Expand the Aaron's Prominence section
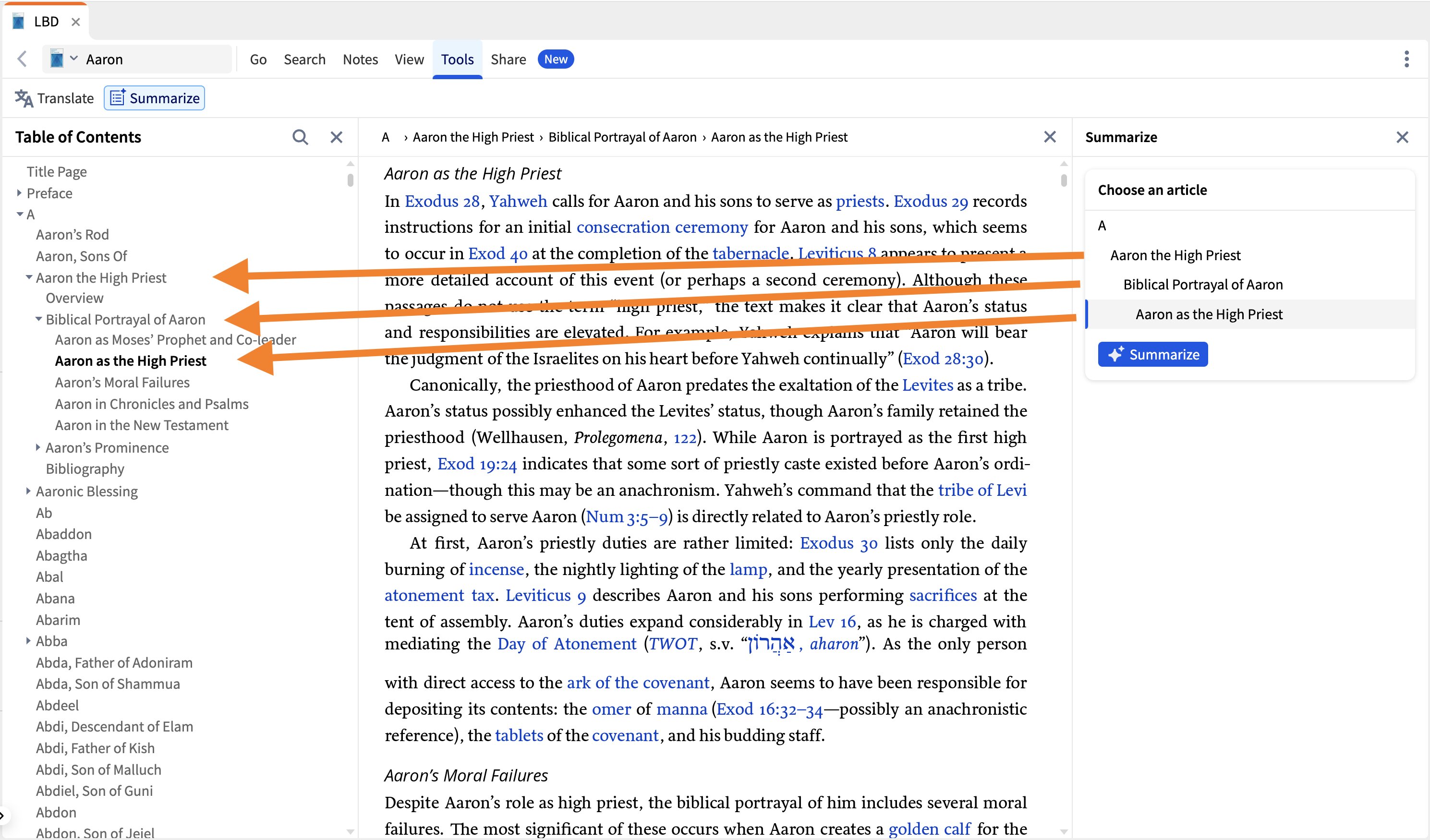The width and height of the screenshot is (1430, 840). (x=38, y=447)
